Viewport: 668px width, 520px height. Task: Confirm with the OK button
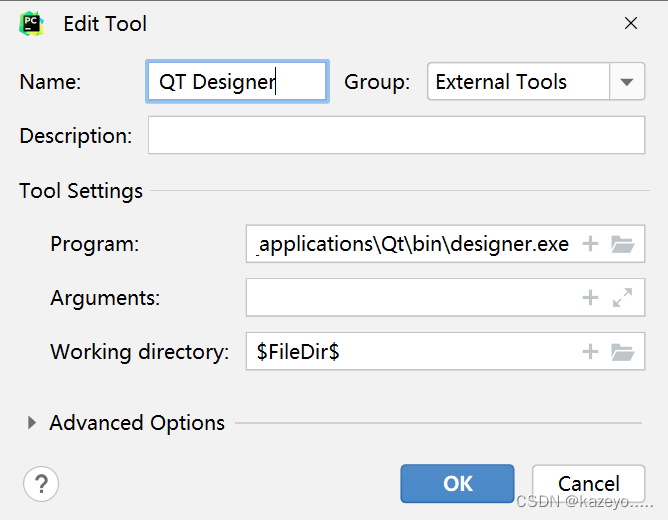(x=458, y=483)
